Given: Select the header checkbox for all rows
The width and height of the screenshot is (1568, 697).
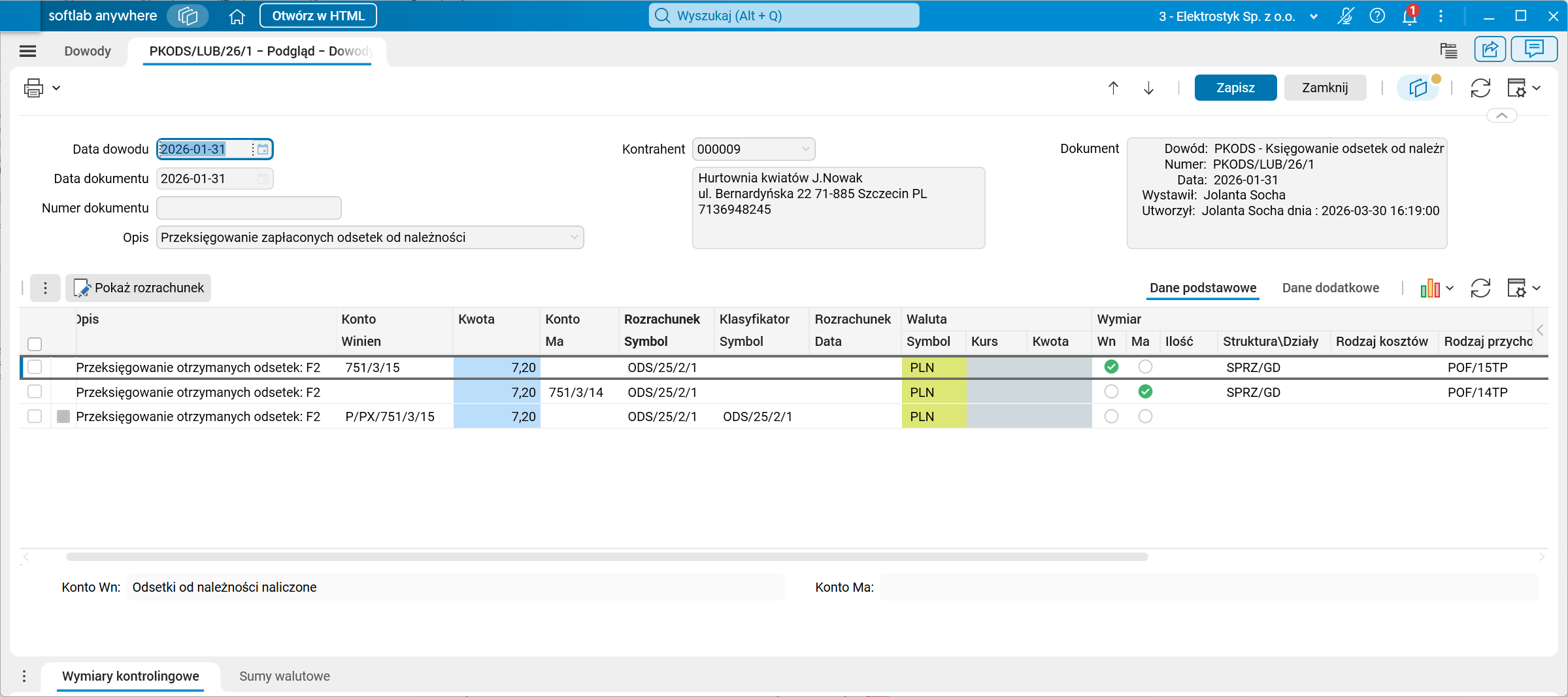Looking at the screenshot, I should click(35, 344).
